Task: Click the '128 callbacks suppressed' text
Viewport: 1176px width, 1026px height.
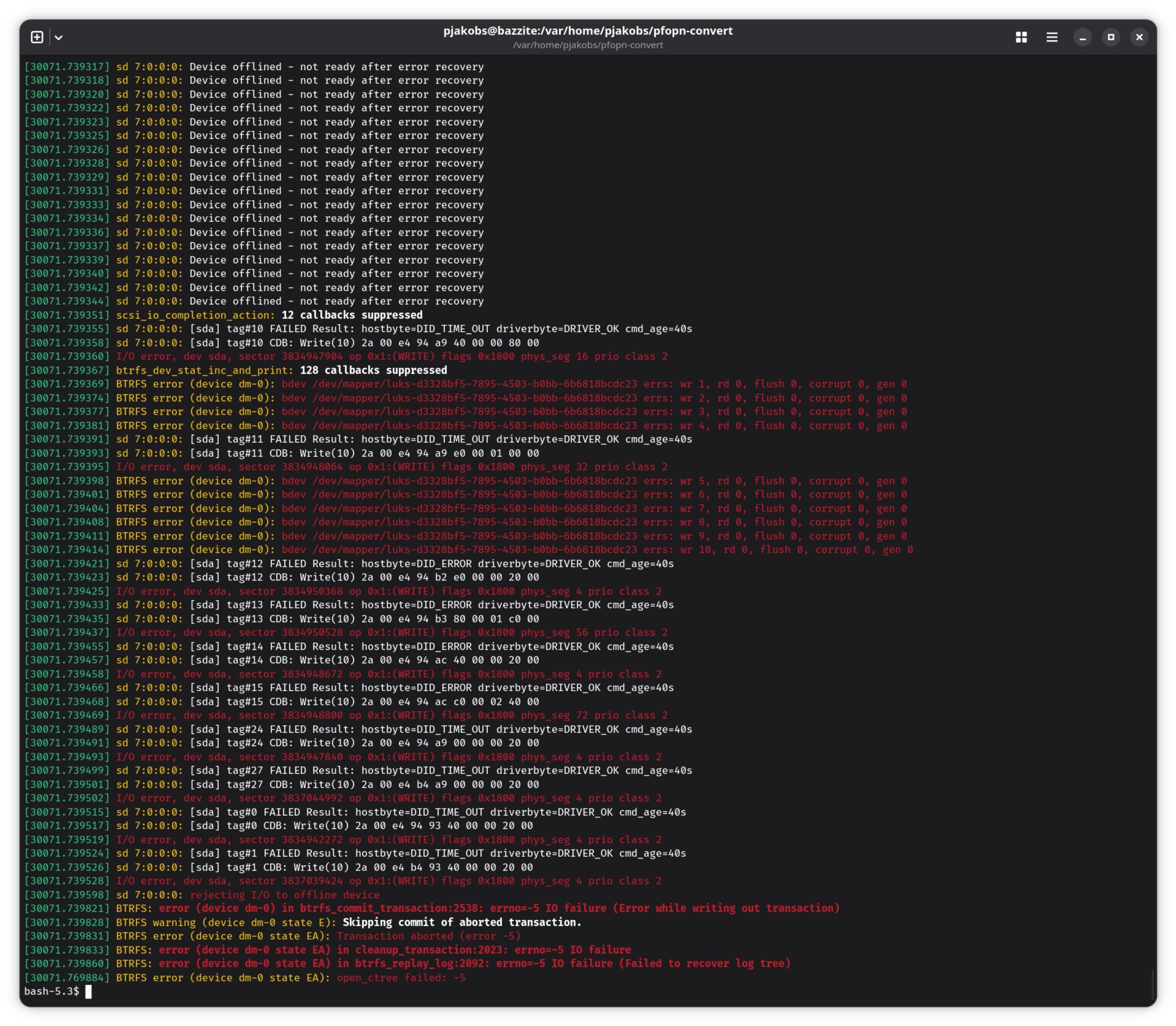Action: point(373,370)
